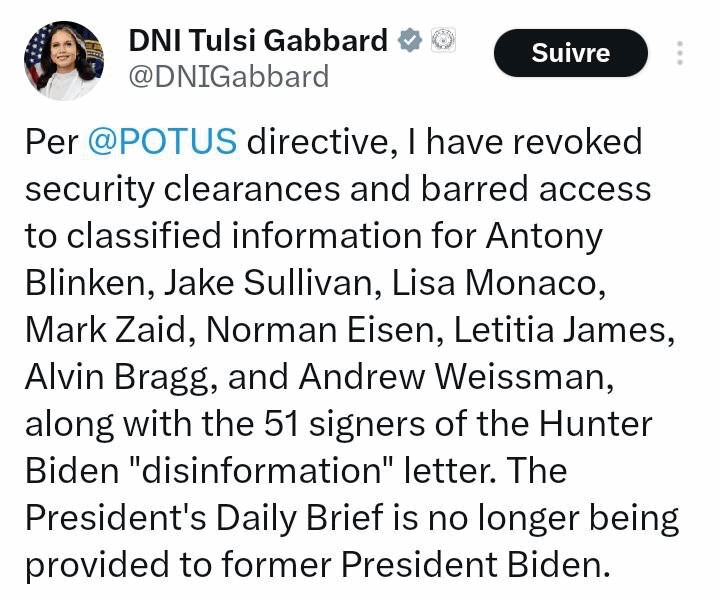Open the @POTUS mention link
The height and width of the screenshot is (600, 720).
(x=163, y=141)
